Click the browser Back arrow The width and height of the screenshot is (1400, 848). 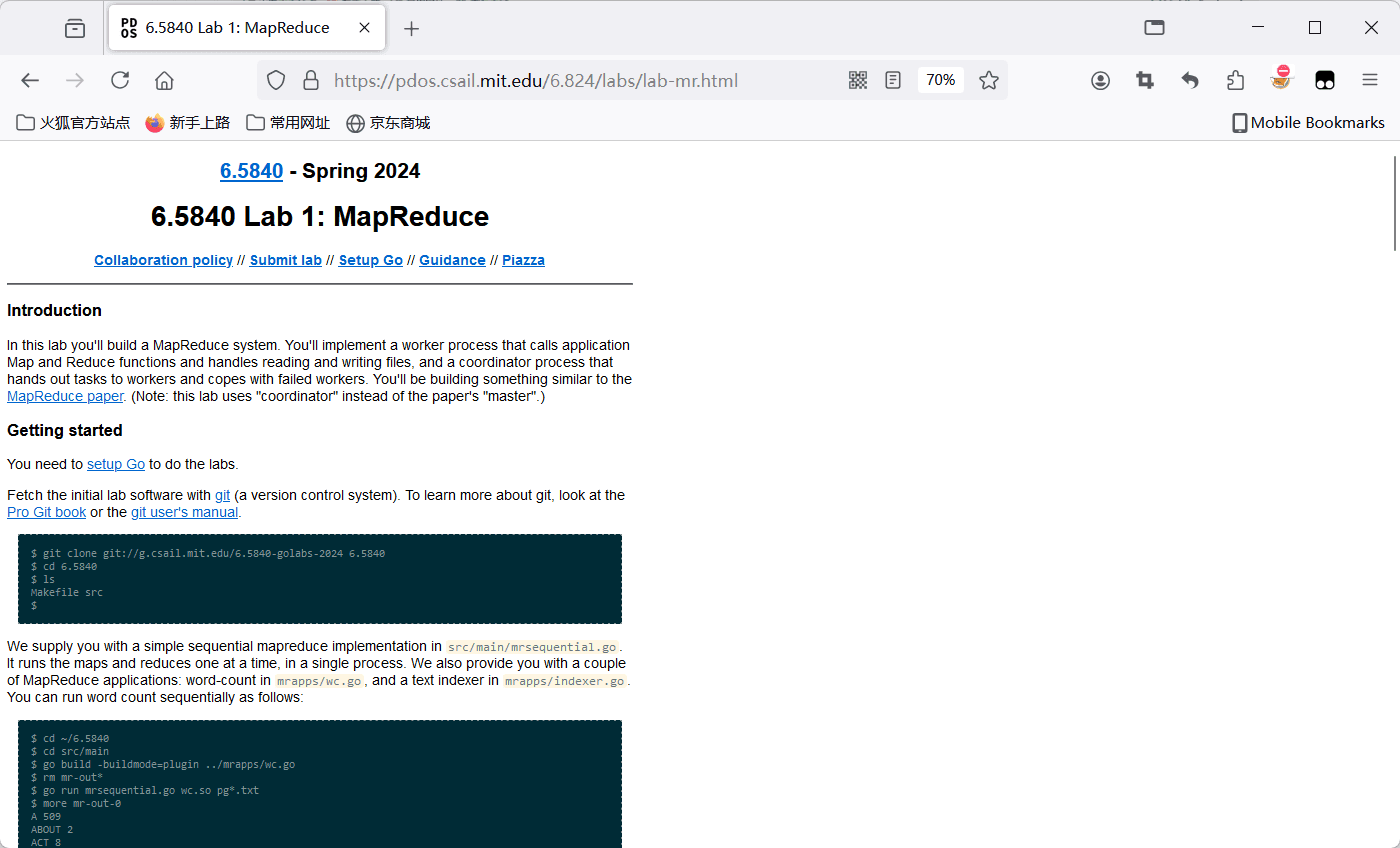point(30,81)
